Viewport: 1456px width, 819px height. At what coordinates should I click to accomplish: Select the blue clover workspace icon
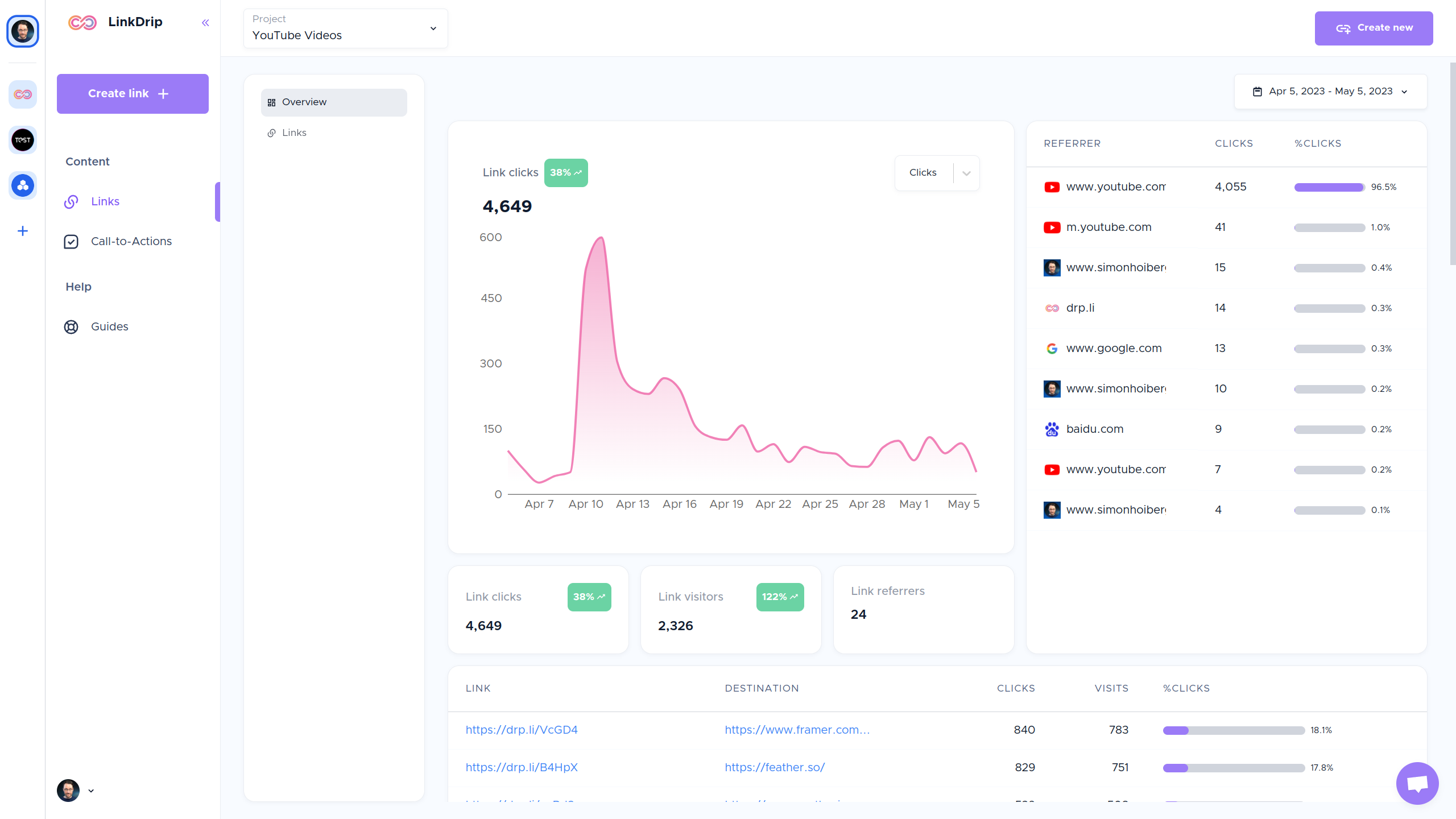coord(23,185)
